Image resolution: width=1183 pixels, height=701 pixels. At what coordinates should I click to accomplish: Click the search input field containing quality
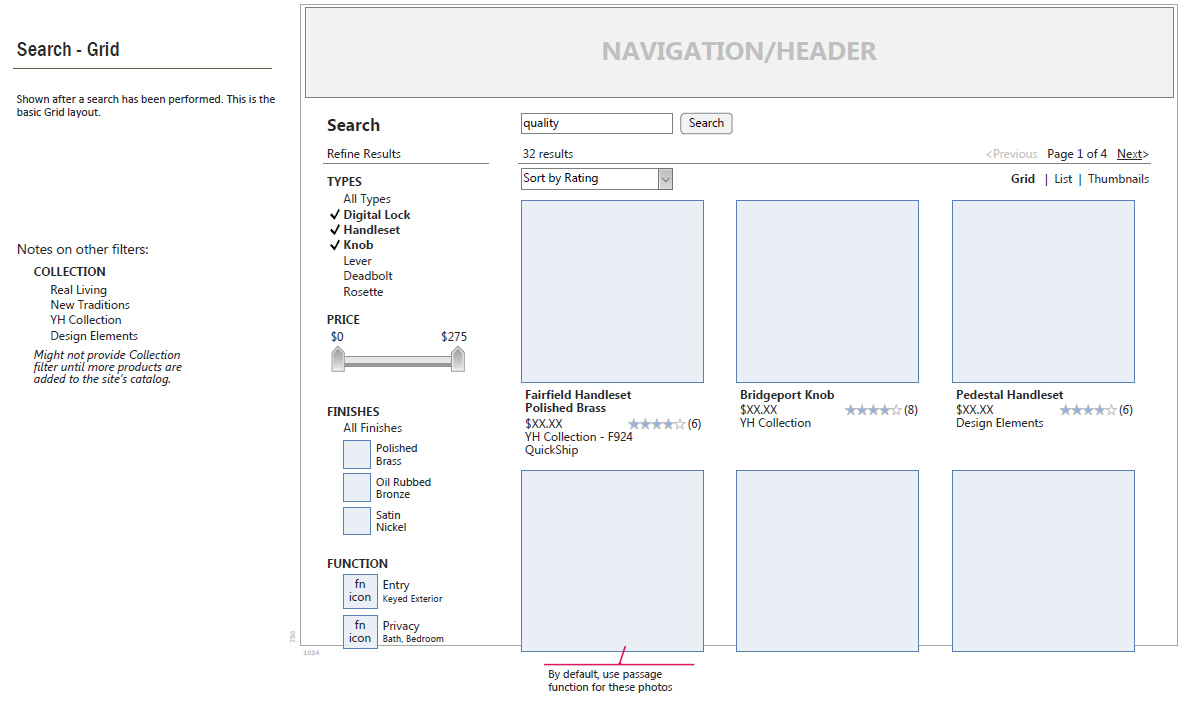coord(596,124)
